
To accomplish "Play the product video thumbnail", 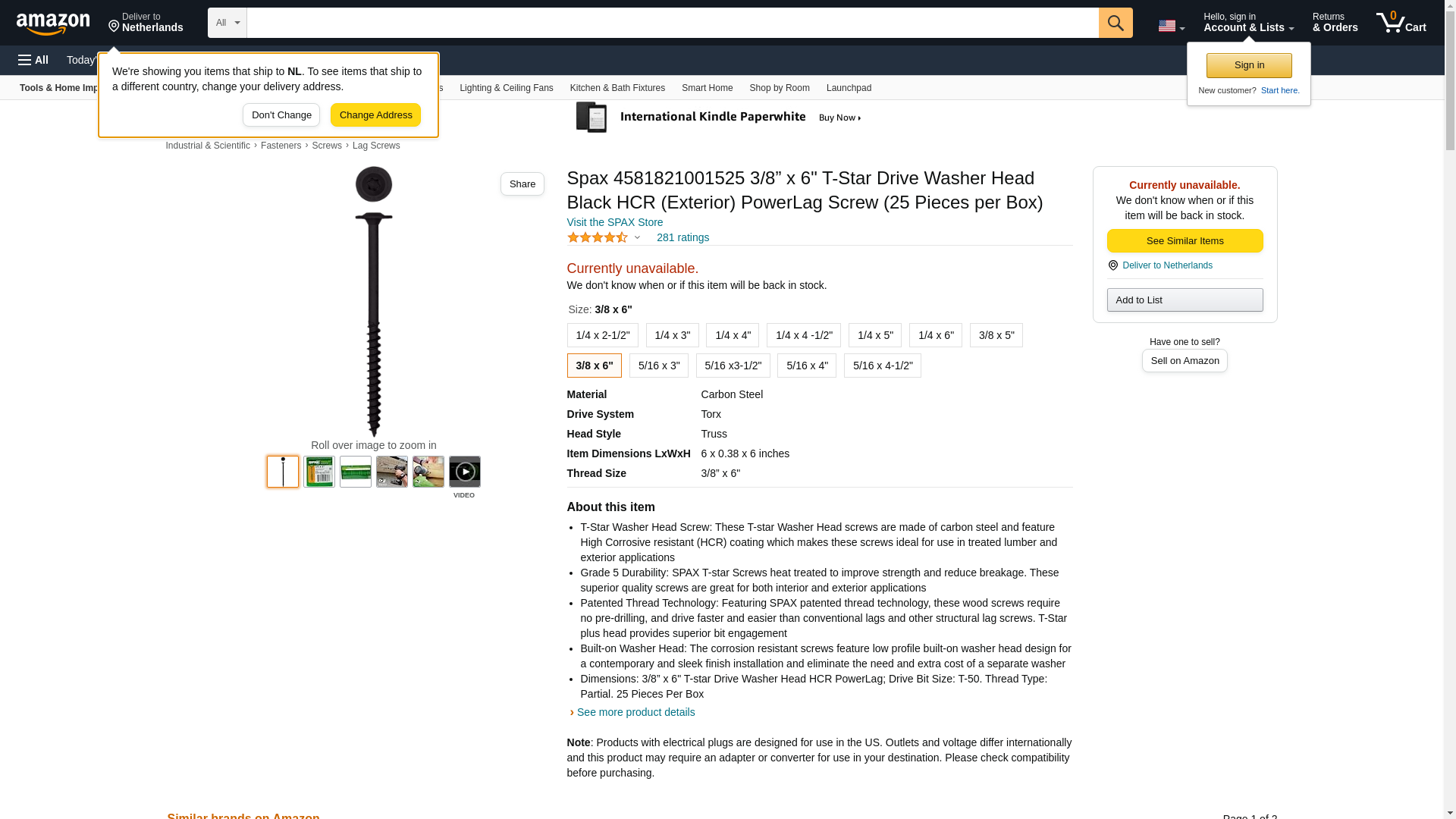I will pyautogui.click(x=465, y=472).
